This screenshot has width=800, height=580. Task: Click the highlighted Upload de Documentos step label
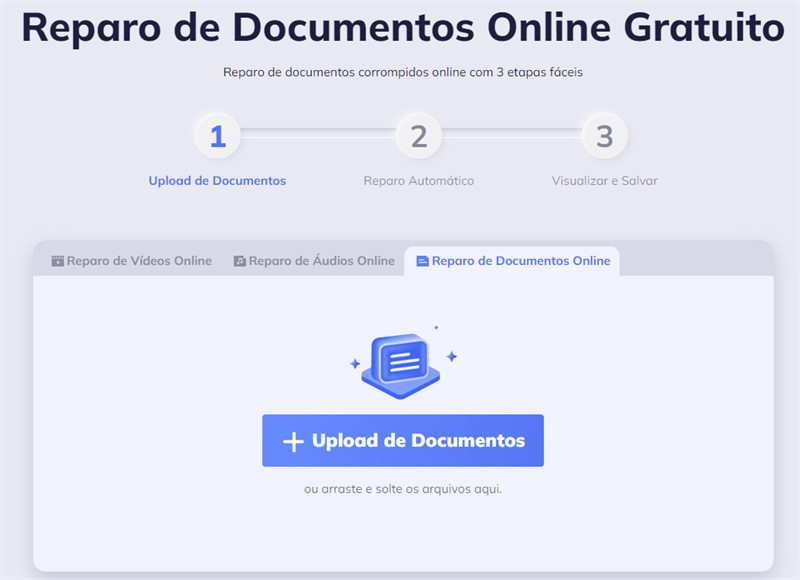[x=217, y=181]
